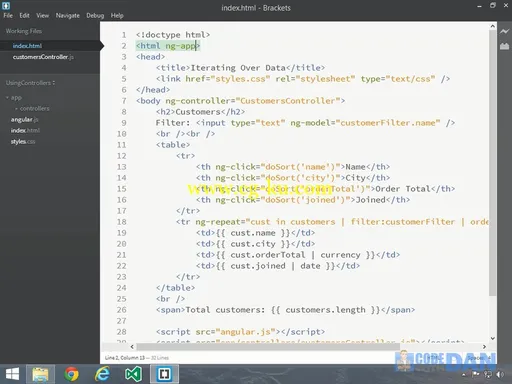Click doSort('name') on line 13
The width and height of the screenshot is (512, 384).
tap(300, 167)
